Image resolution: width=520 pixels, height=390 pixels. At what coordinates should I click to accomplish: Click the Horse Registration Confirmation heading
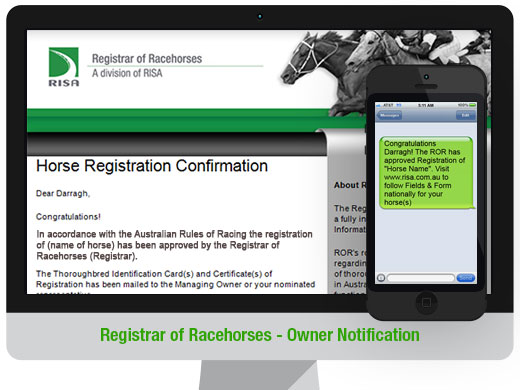click(x=152, y=166)
